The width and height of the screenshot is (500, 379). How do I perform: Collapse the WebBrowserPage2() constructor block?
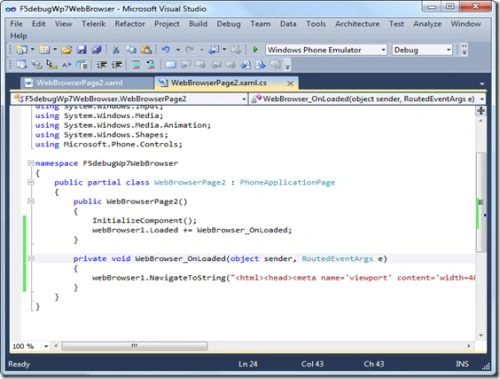(31, 201)
